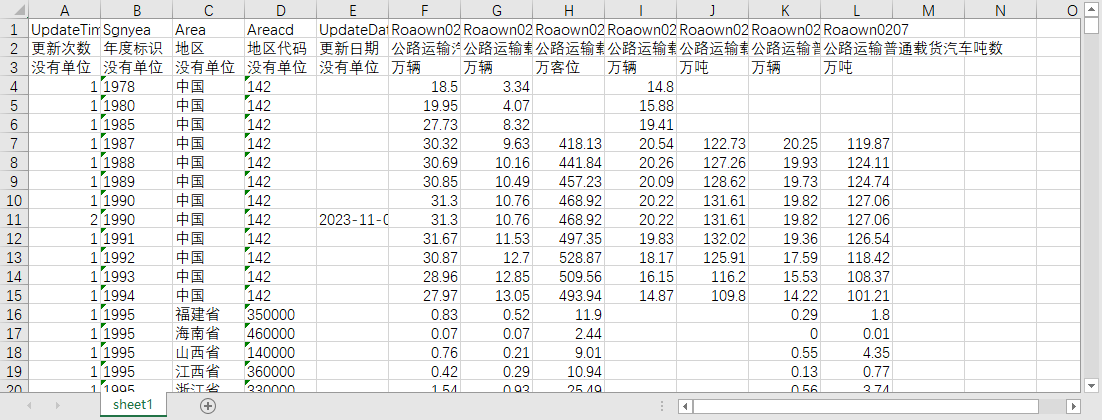The image size is (1102, 420).
Task: Click cell with value 18.5
Action: [424, 87]
